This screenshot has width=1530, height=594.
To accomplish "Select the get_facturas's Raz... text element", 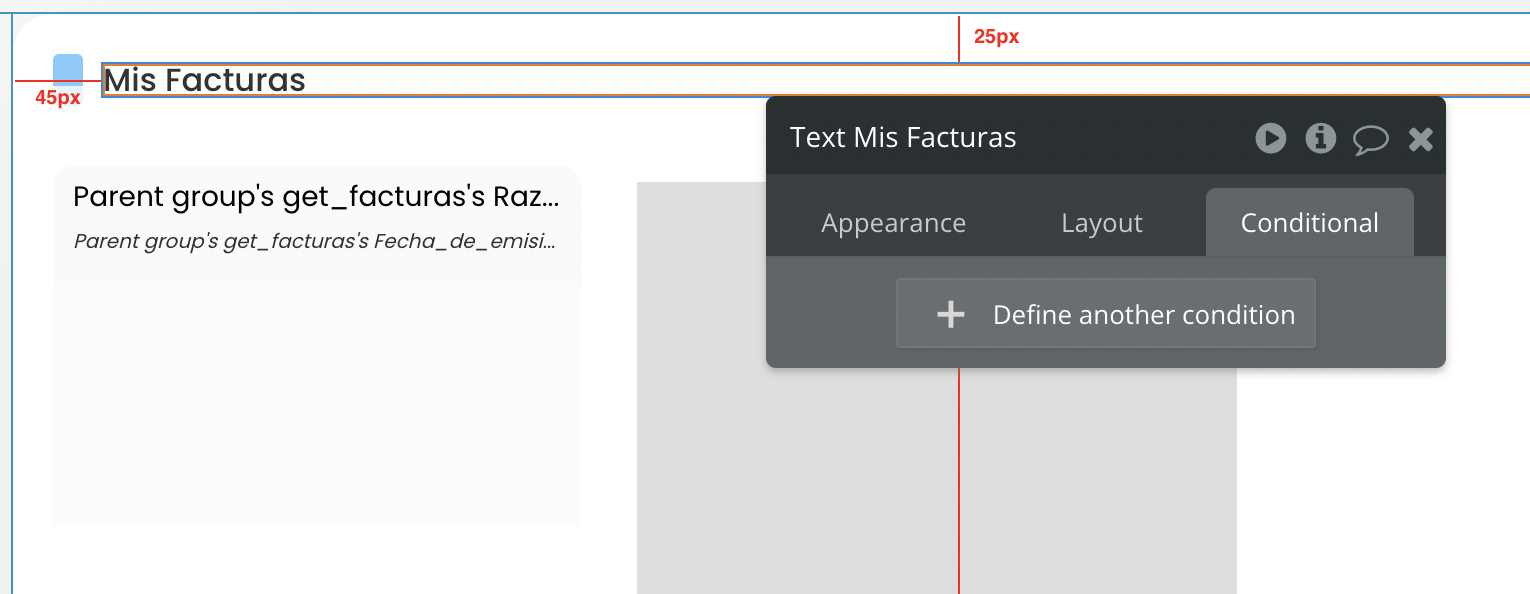I will coord(316,197).
